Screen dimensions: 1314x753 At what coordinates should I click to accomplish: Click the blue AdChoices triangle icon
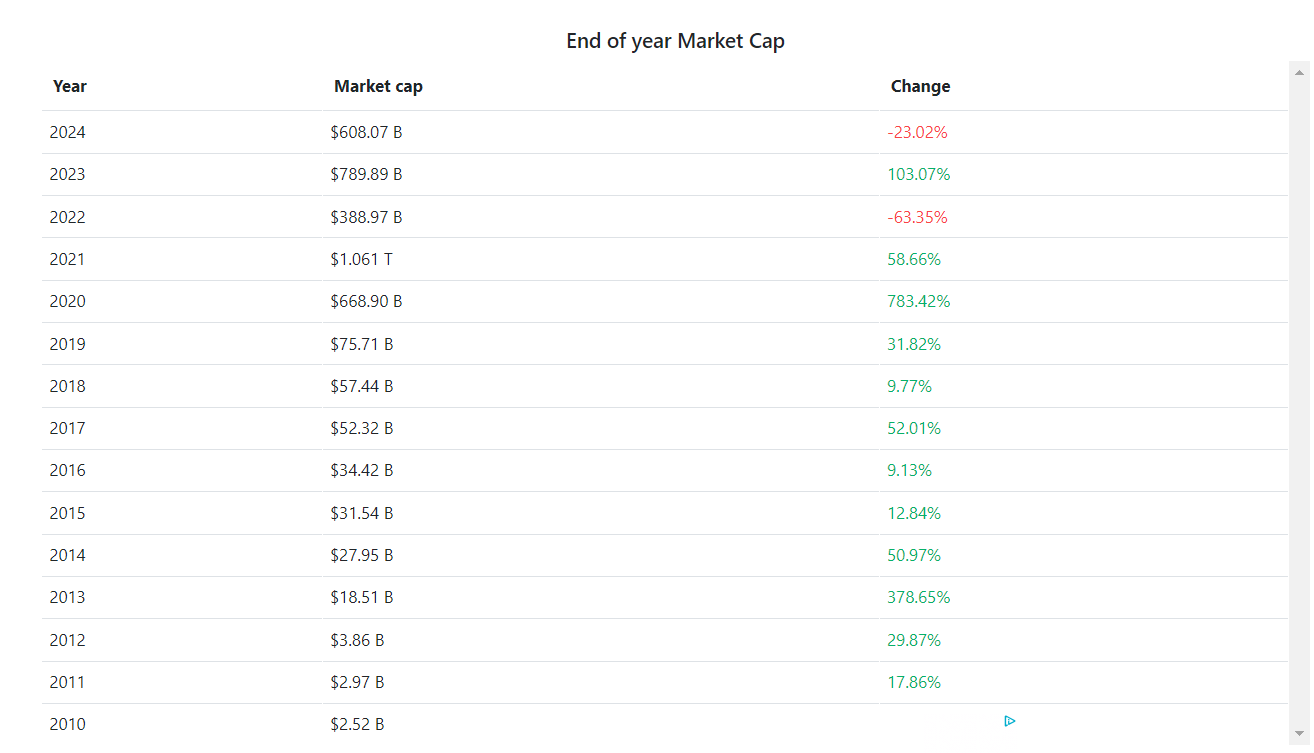point(1010,721)
